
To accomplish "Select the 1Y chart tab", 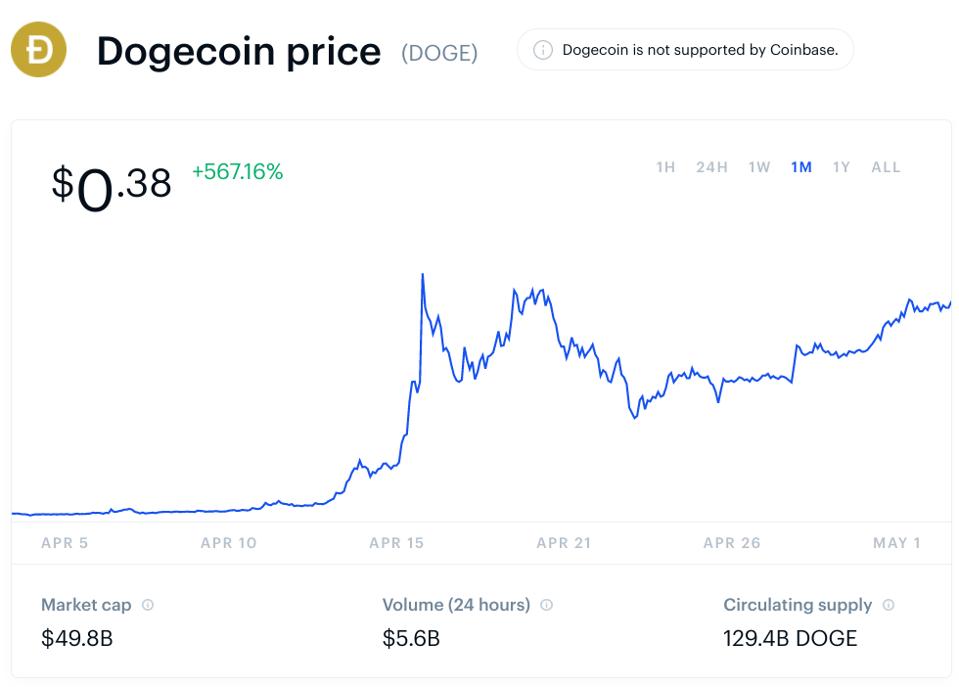I will 841,167.
